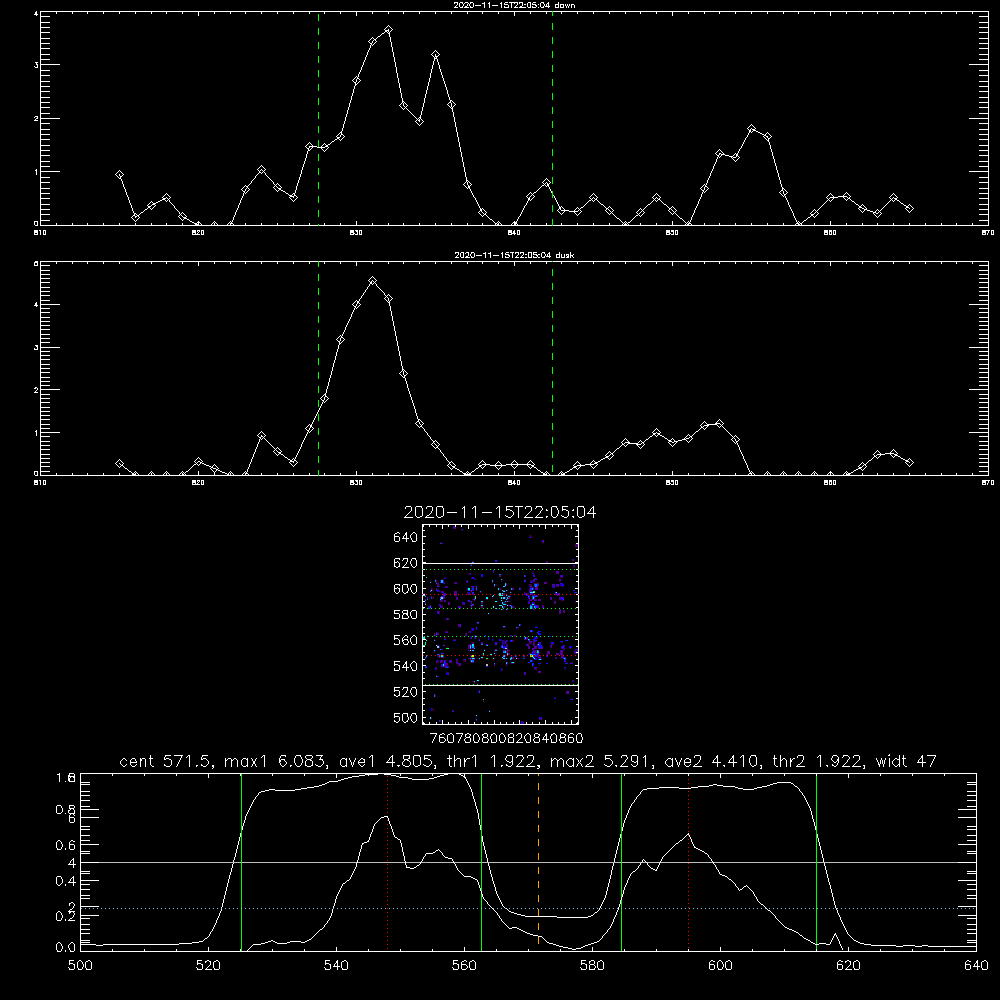Viewport: 1000px width, 1000px height.
Task: Click the first diamond marker of the dawn curve
Action: pos(119,174)
